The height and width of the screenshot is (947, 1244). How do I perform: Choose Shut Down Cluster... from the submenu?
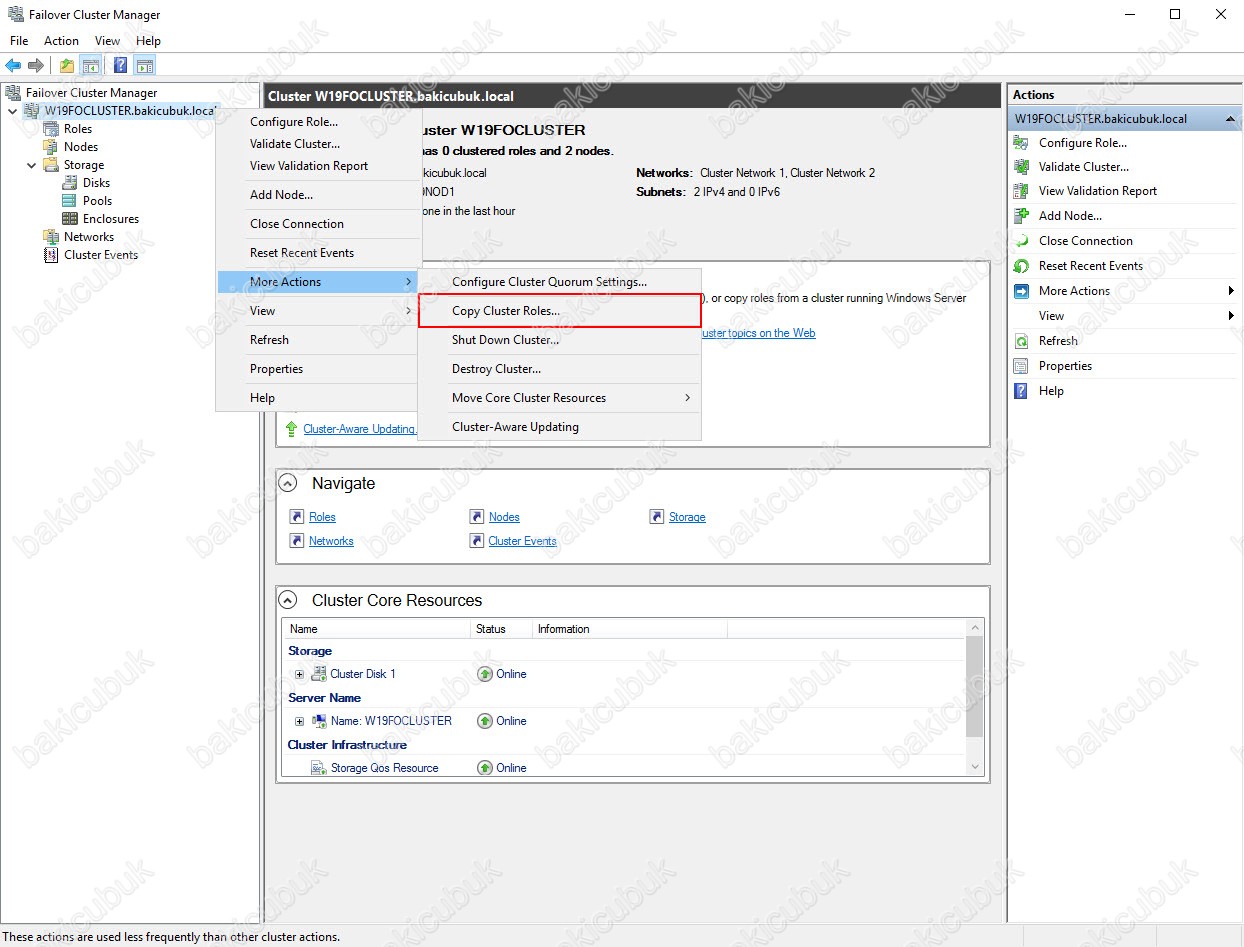coord(560,340)
